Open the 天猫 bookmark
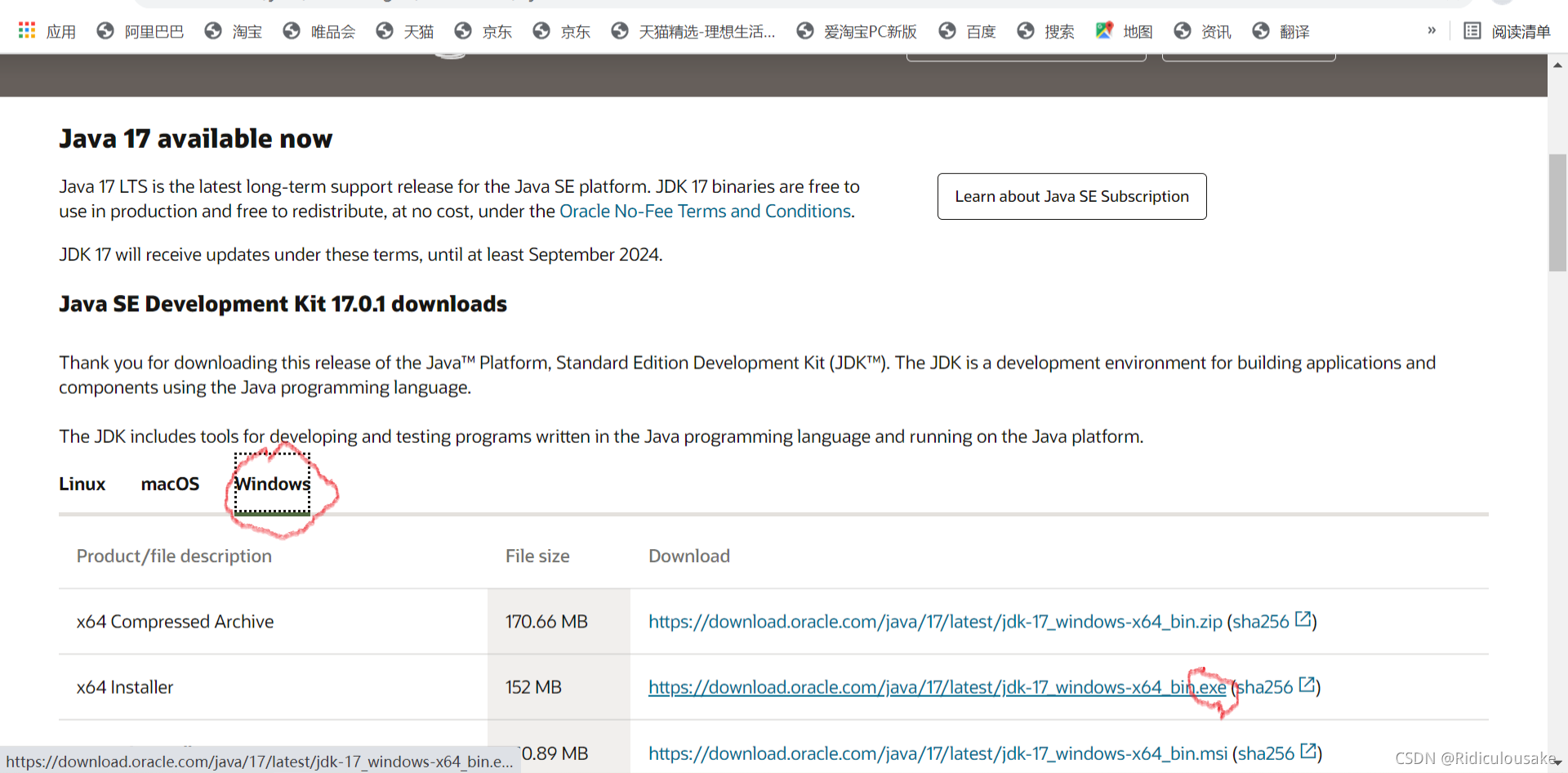 click(405, 31)
